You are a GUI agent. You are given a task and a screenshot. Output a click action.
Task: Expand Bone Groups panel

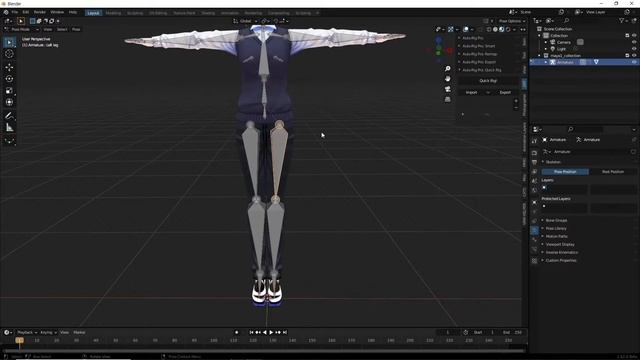556,220
